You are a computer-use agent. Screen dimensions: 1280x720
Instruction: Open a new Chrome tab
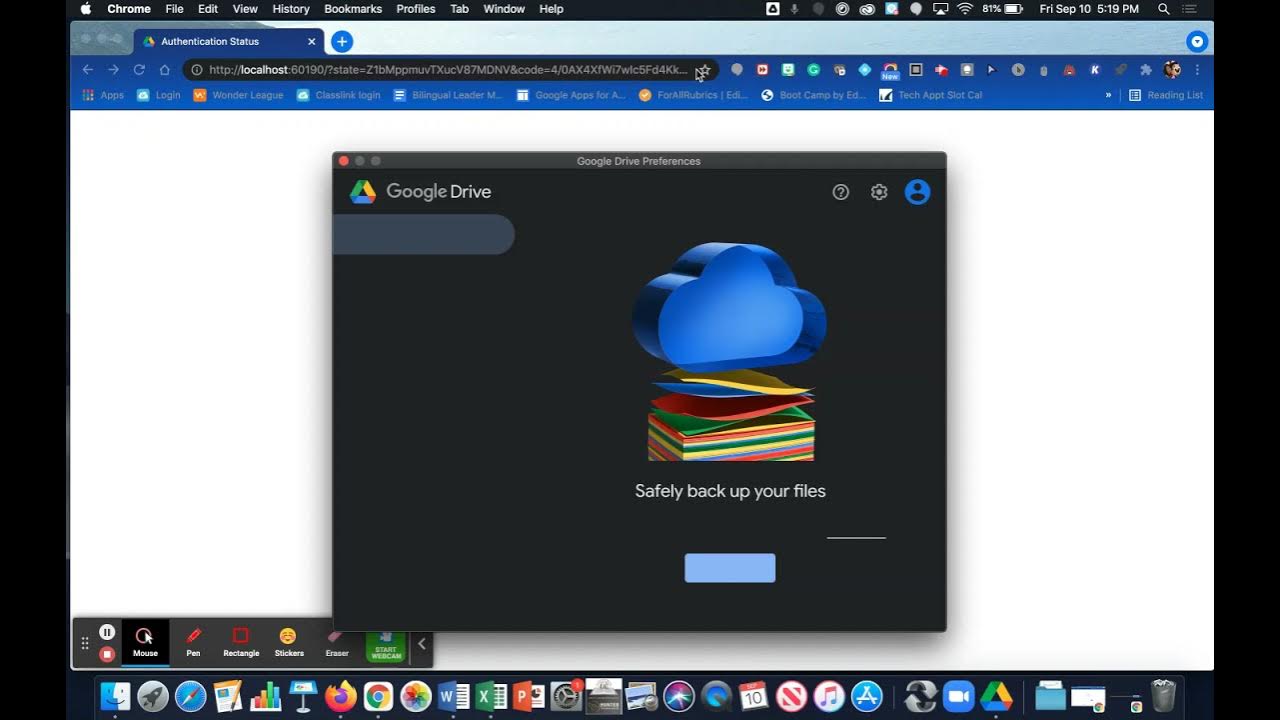(342, 41)
